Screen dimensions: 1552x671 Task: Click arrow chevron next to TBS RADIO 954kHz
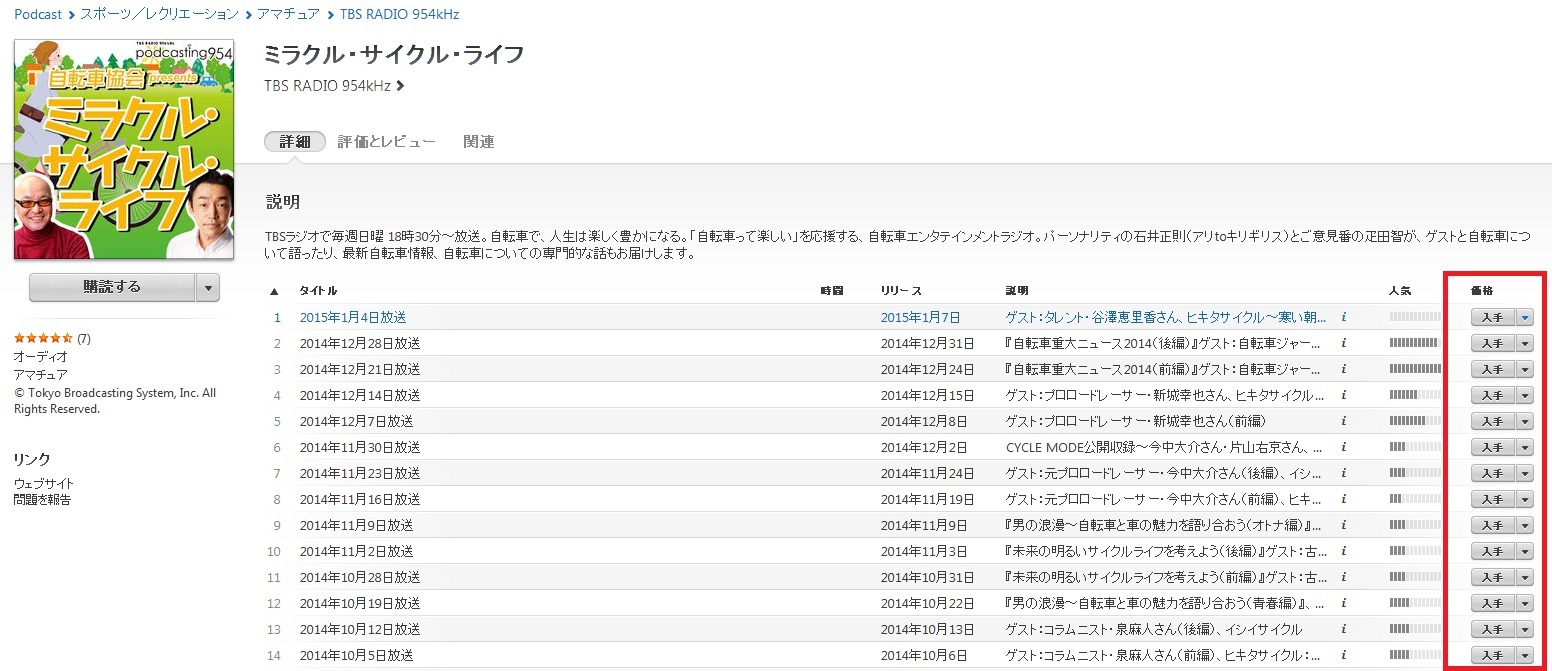point(401,87)
